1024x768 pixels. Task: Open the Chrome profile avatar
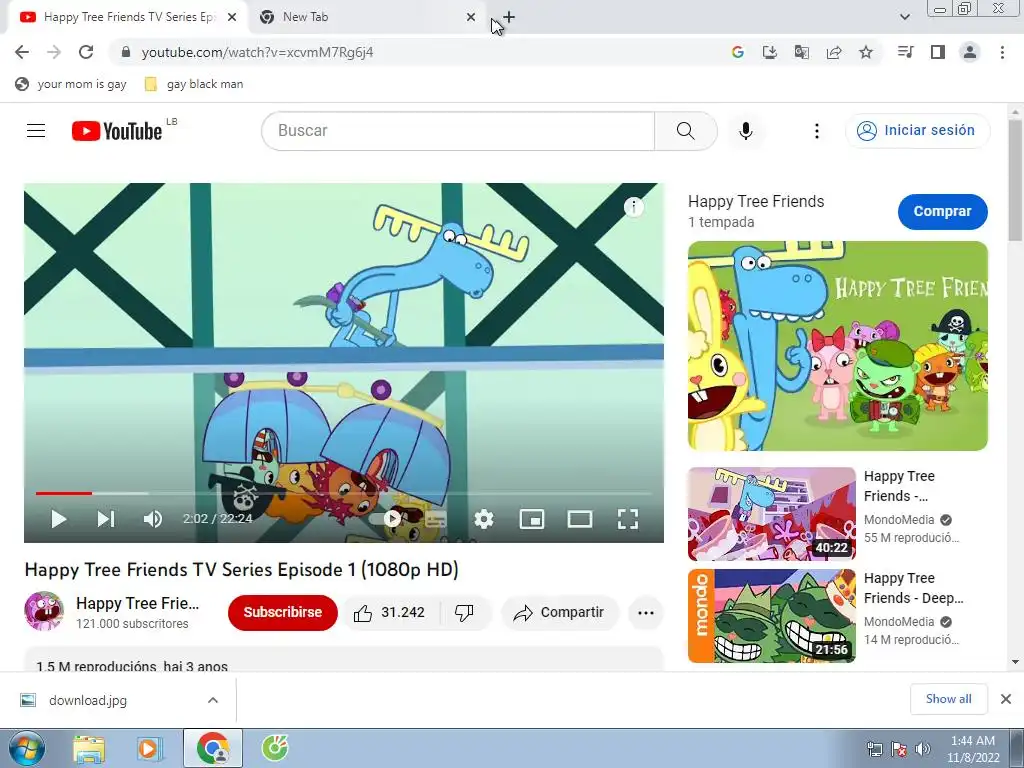point(970,52)
